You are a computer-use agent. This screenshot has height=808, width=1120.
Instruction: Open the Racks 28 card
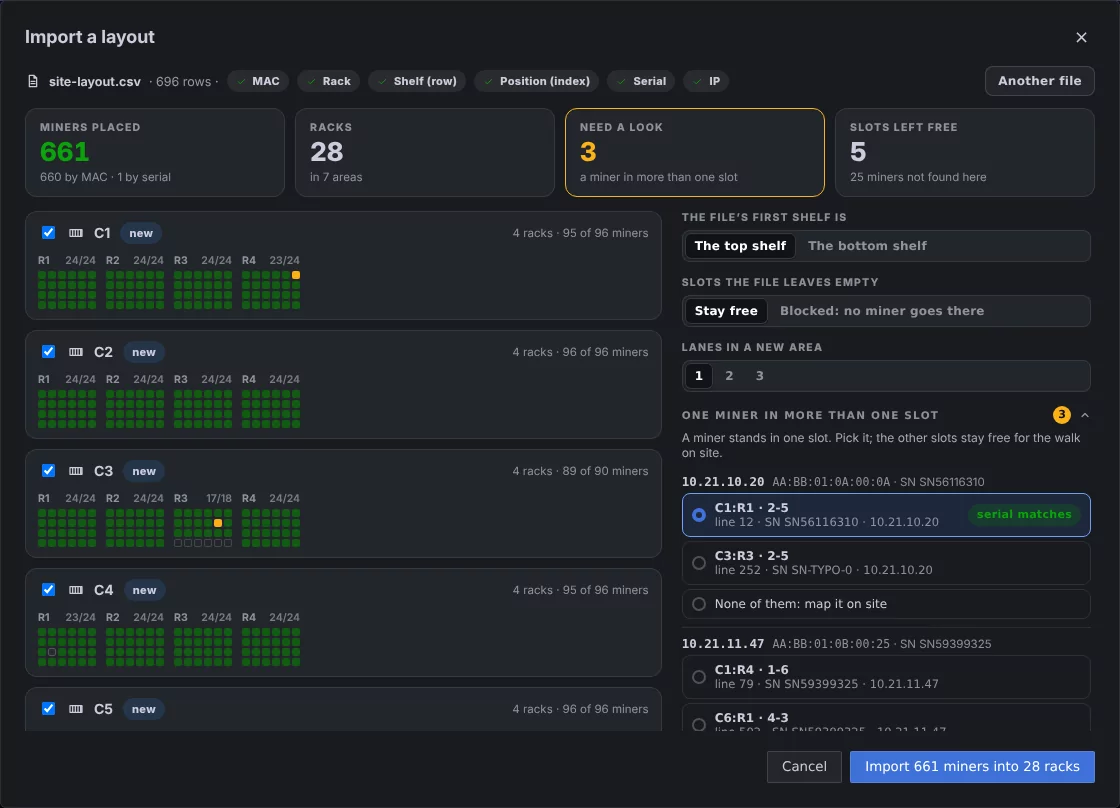425,152
